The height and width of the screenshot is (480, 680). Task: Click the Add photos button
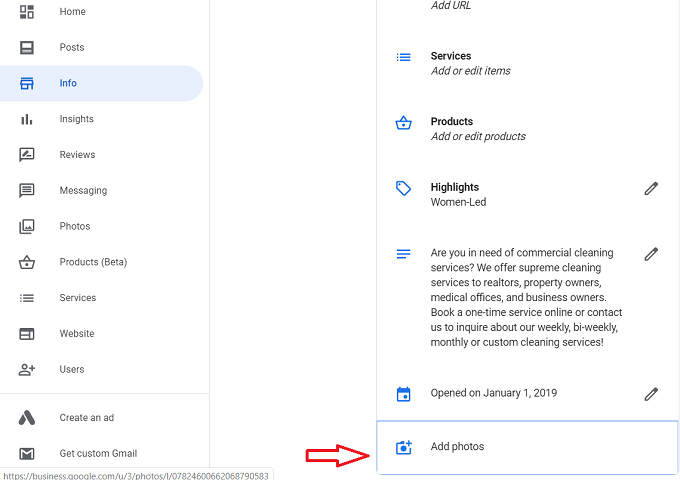tap(527, 447)
